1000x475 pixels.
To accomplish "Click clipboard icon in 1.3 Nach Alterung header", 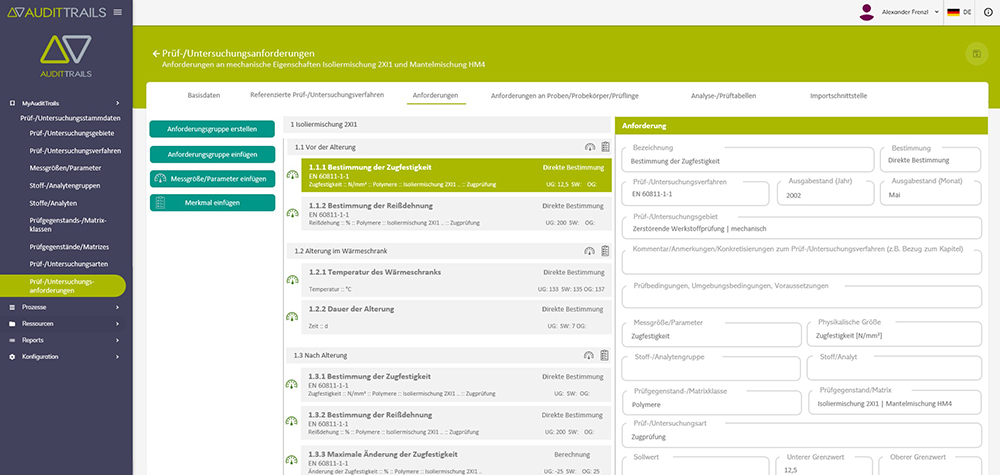I will pos(604,355).
